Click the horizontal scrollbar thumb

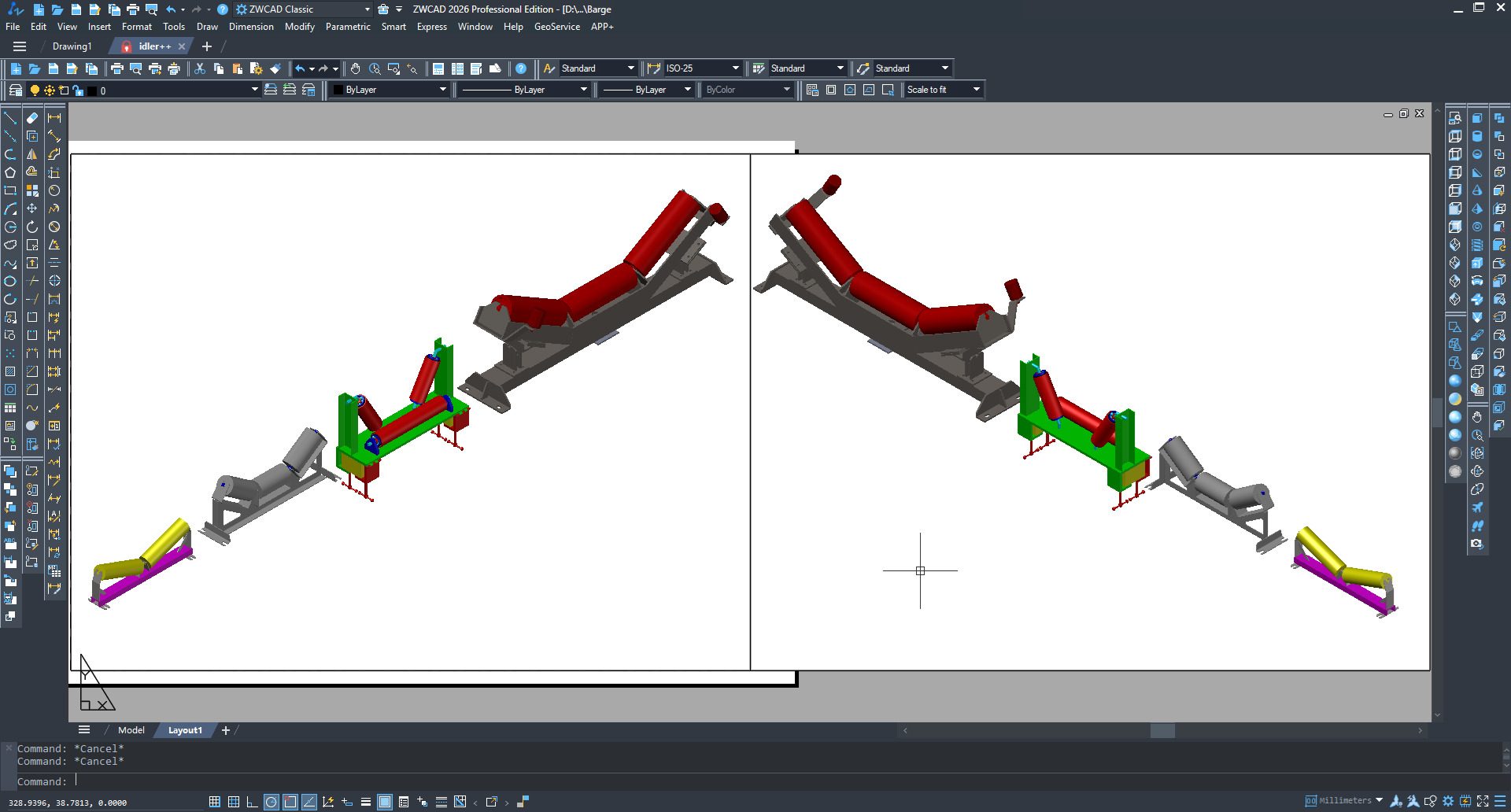(x=1162, y=730)
